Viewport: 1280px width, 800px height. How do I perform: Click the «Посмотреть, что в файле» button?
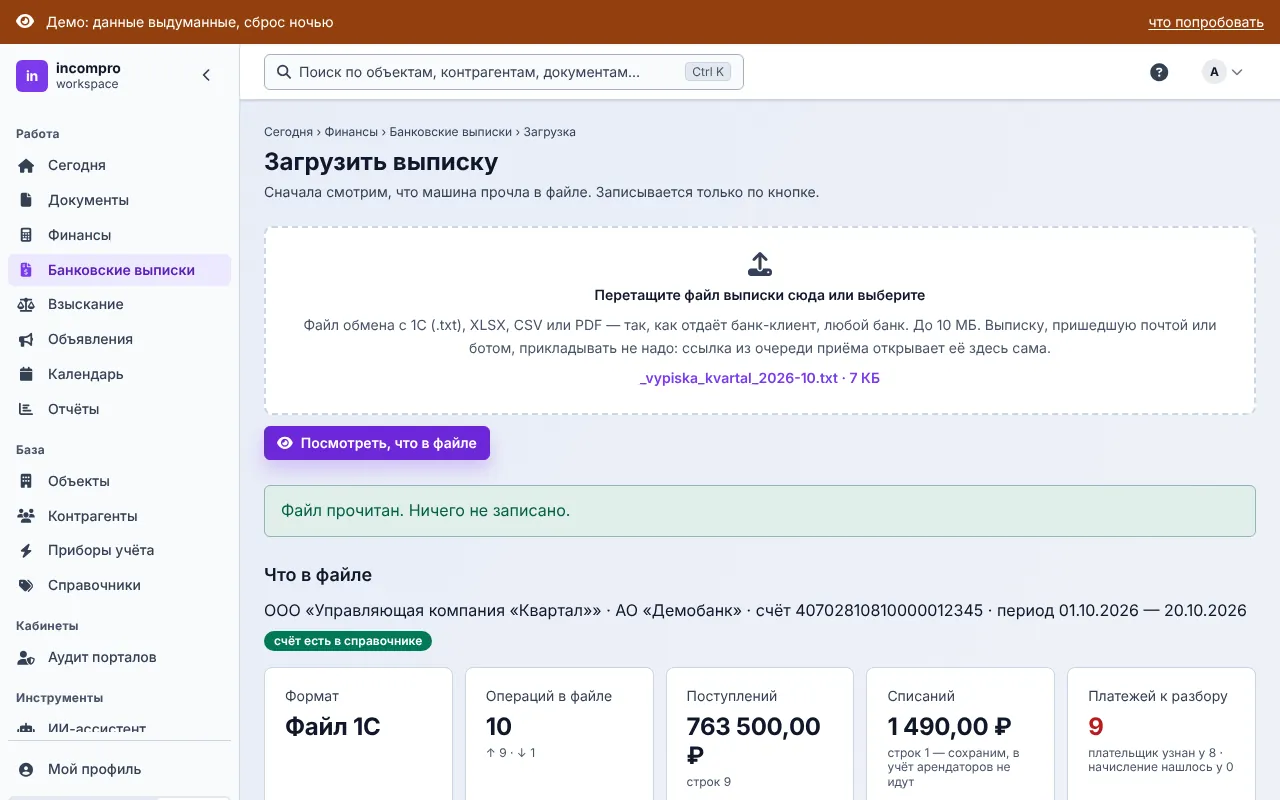click(377, 443)
